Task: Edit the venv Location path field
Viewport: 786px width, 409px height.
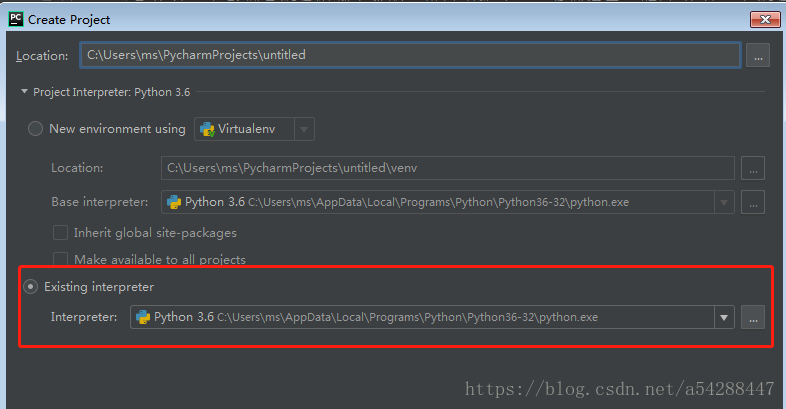Action: coord(448,168)
